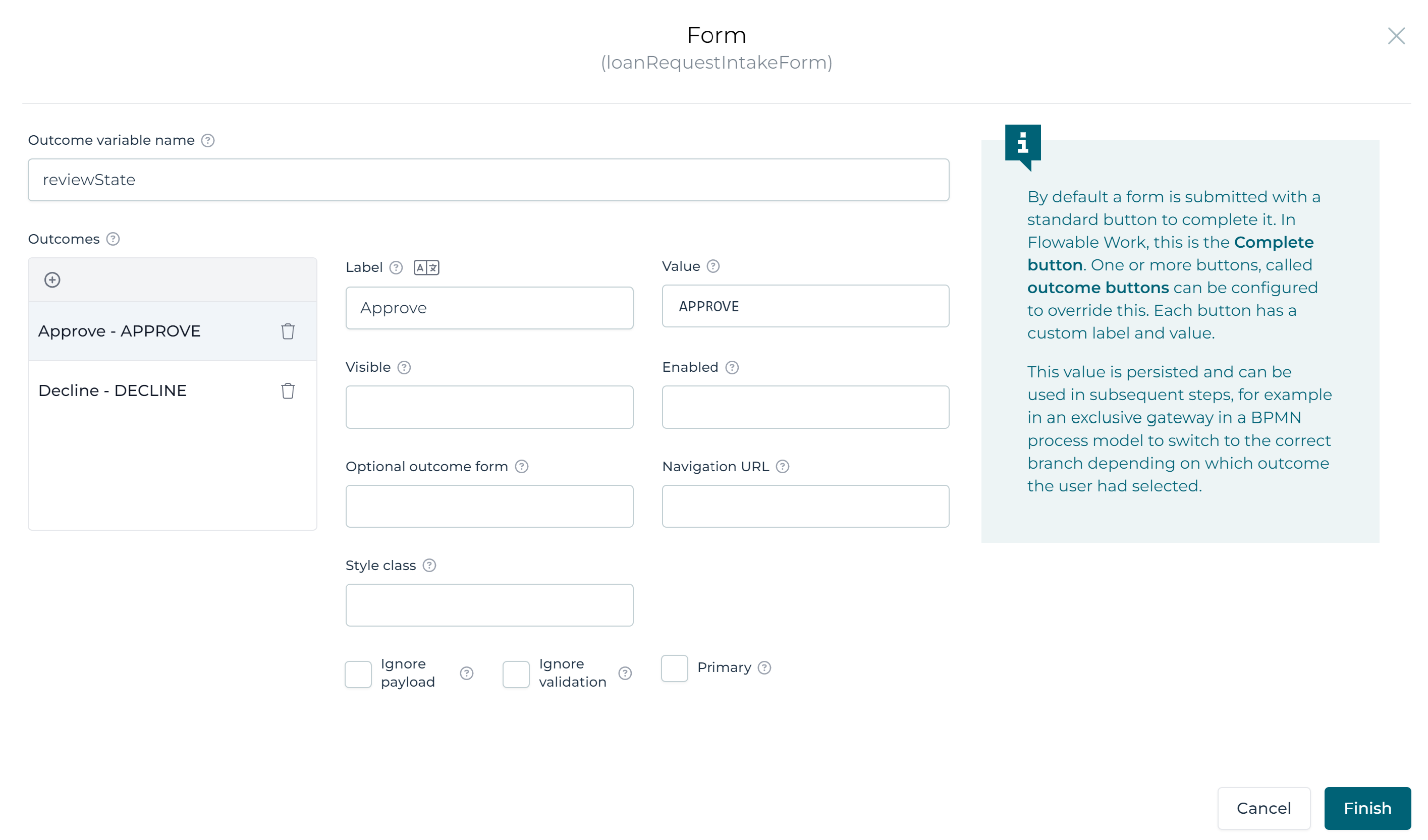Show help for Optional outcome form
1428x840 pixels.
point(522,467)
